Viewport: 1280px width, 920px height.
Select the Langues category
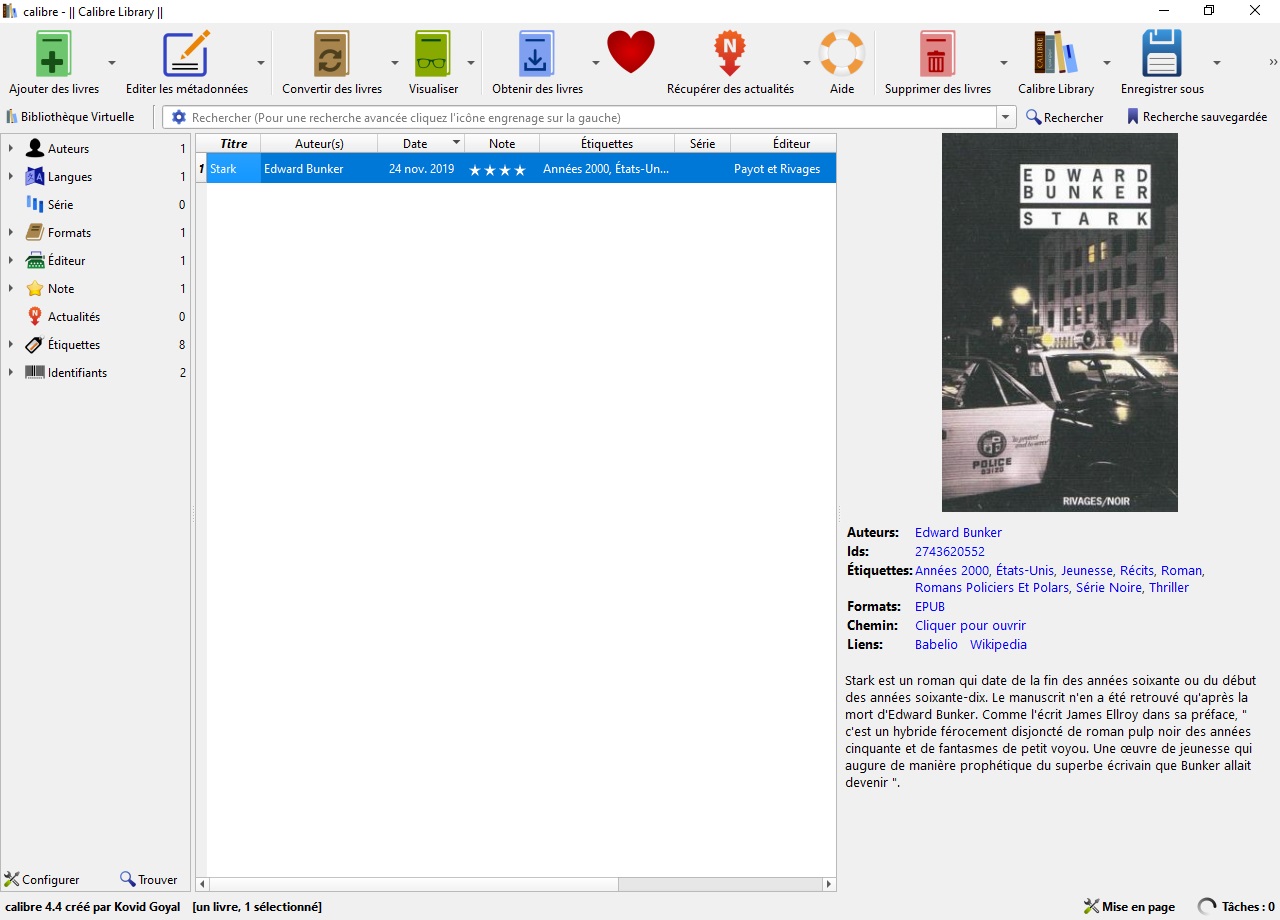70,177
